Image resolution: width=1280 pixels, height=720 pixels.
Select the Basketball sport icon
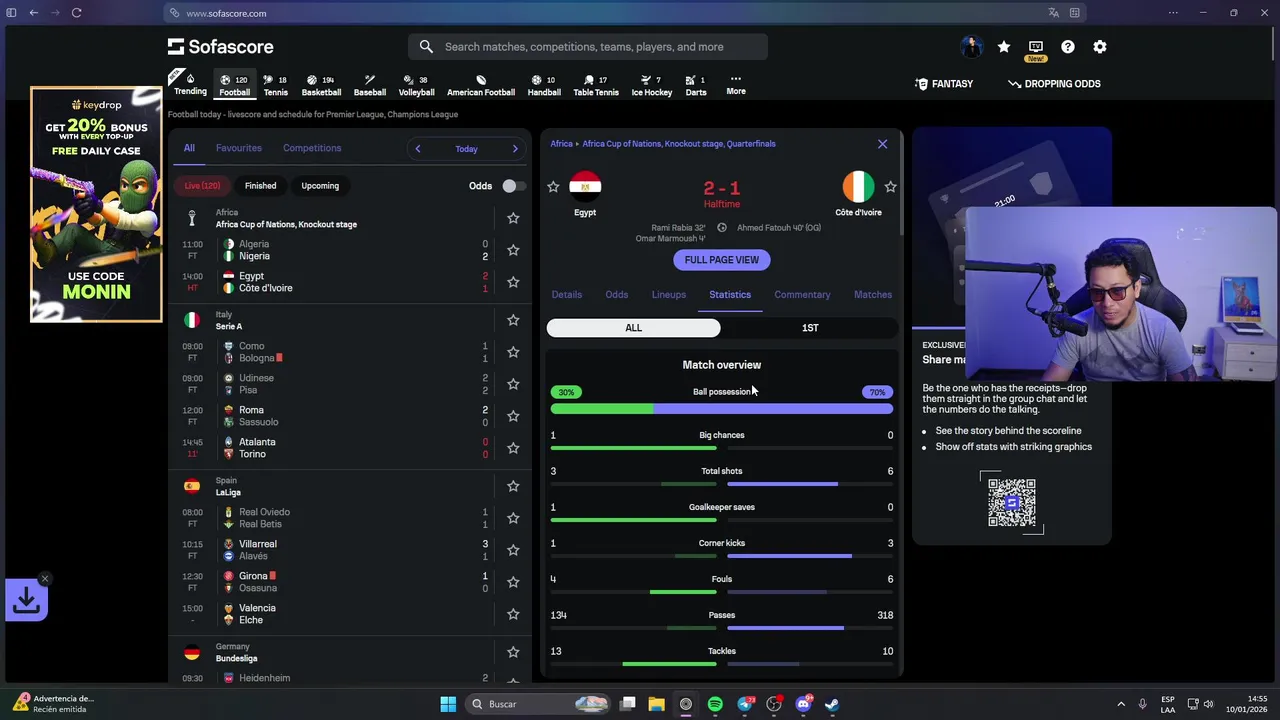(321, 85)
